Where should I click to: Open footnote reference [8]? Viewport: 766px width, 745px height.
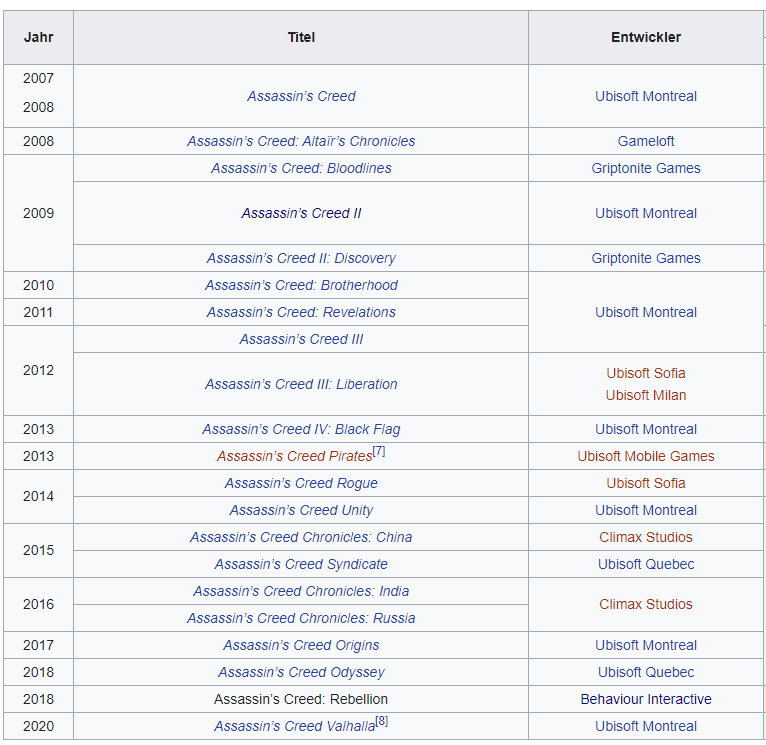[382, 721]
